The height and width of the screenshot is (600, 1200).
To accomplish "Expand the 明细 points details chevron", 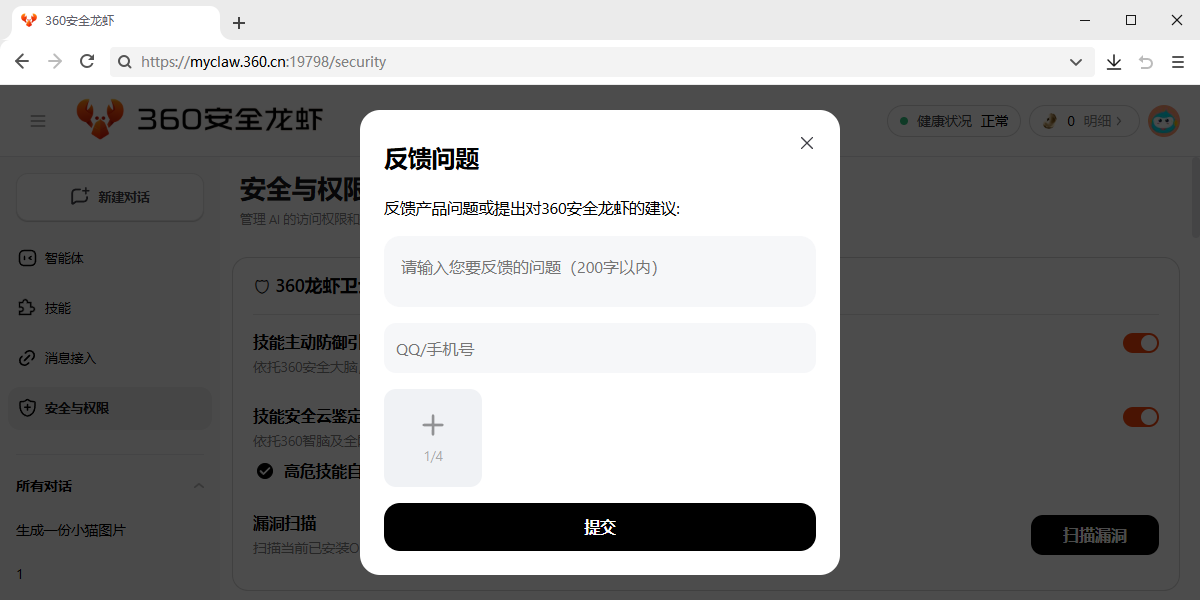I will pyautogui.click(x=1119, y=121).
